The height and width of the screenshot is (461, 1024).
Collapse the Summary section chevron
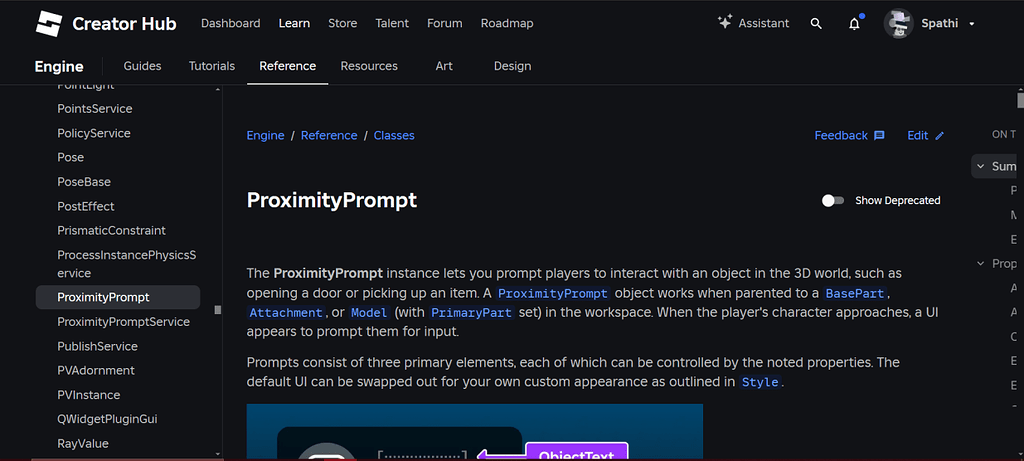pos(980,166)
